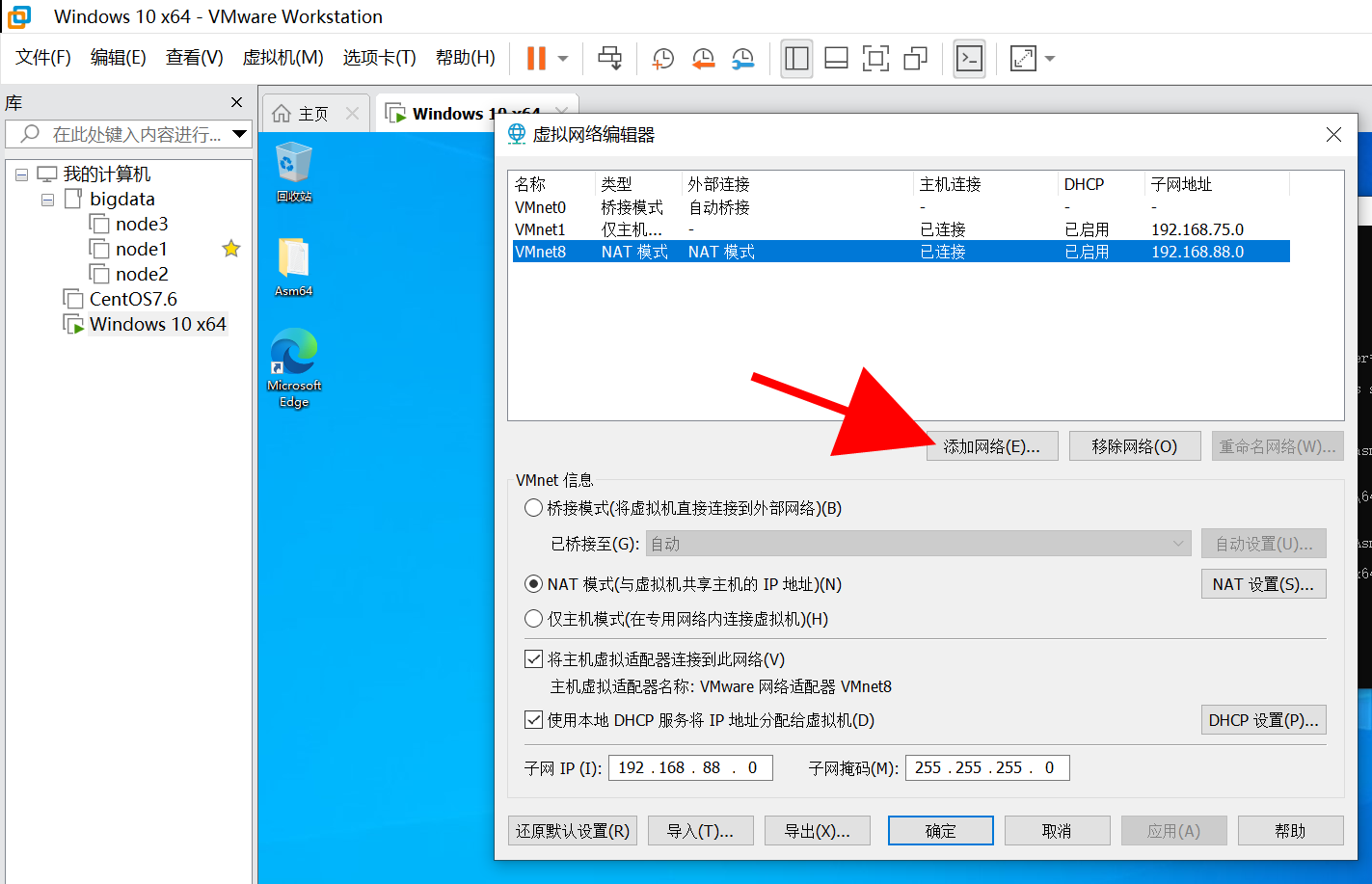Open the 帮助(H) menu

465,58
